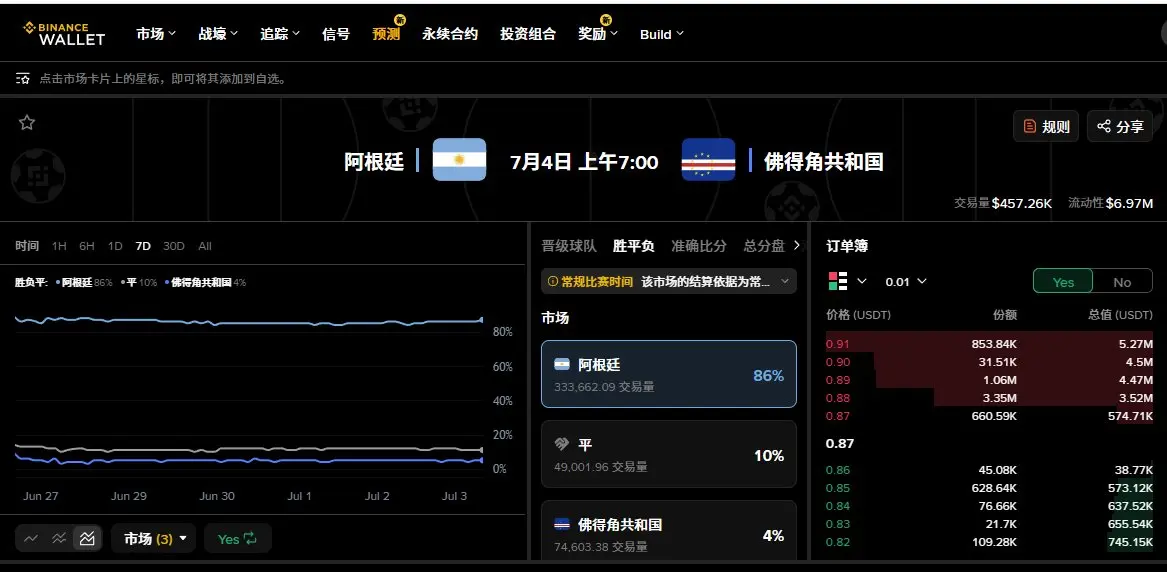Click the watchlist star icon in the hint bar
The height and width of the screenshot is (572, 1167).
(x=23, y=78)
